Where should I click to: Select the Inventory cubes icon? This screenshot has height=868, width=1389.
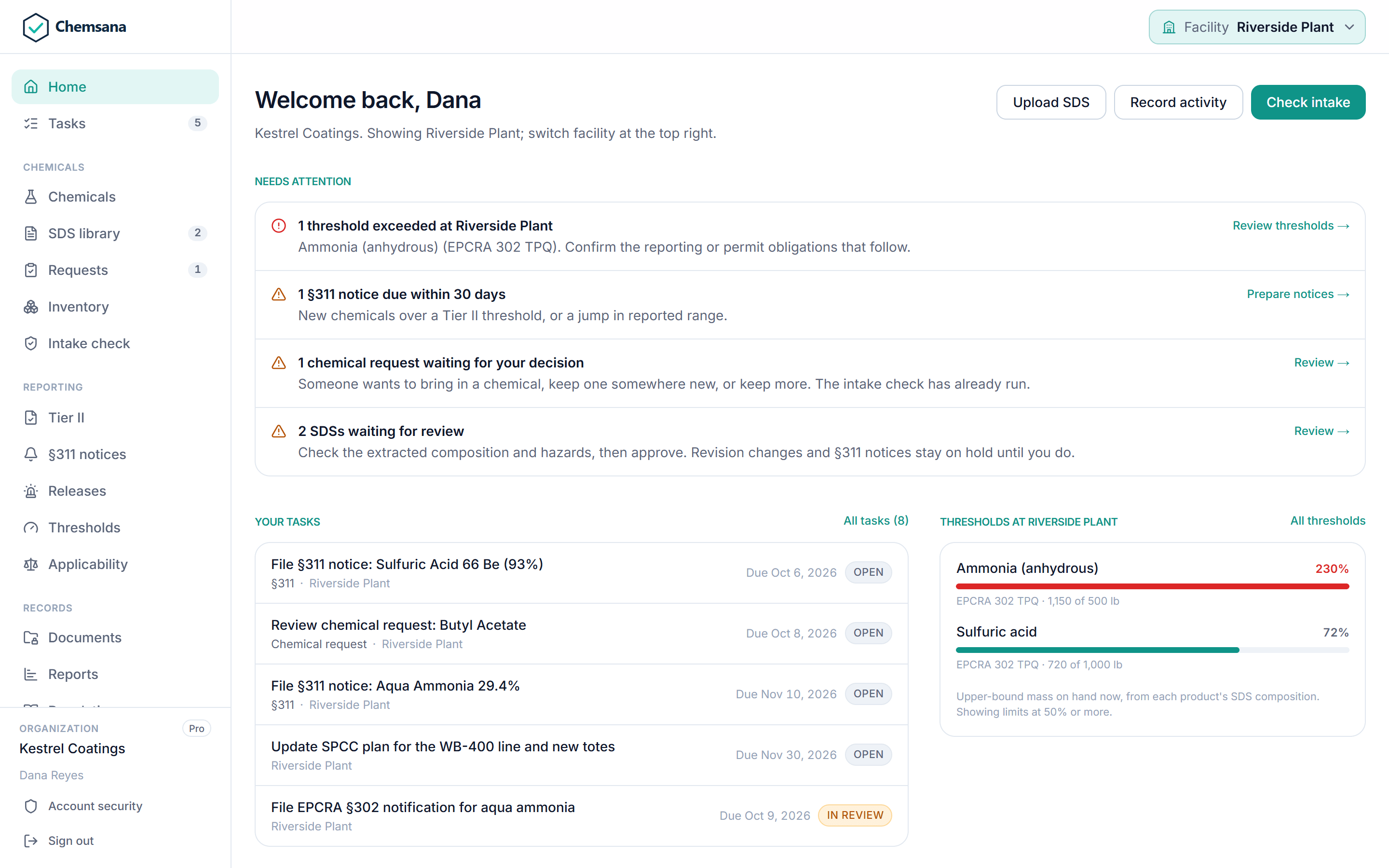point(31,307)
